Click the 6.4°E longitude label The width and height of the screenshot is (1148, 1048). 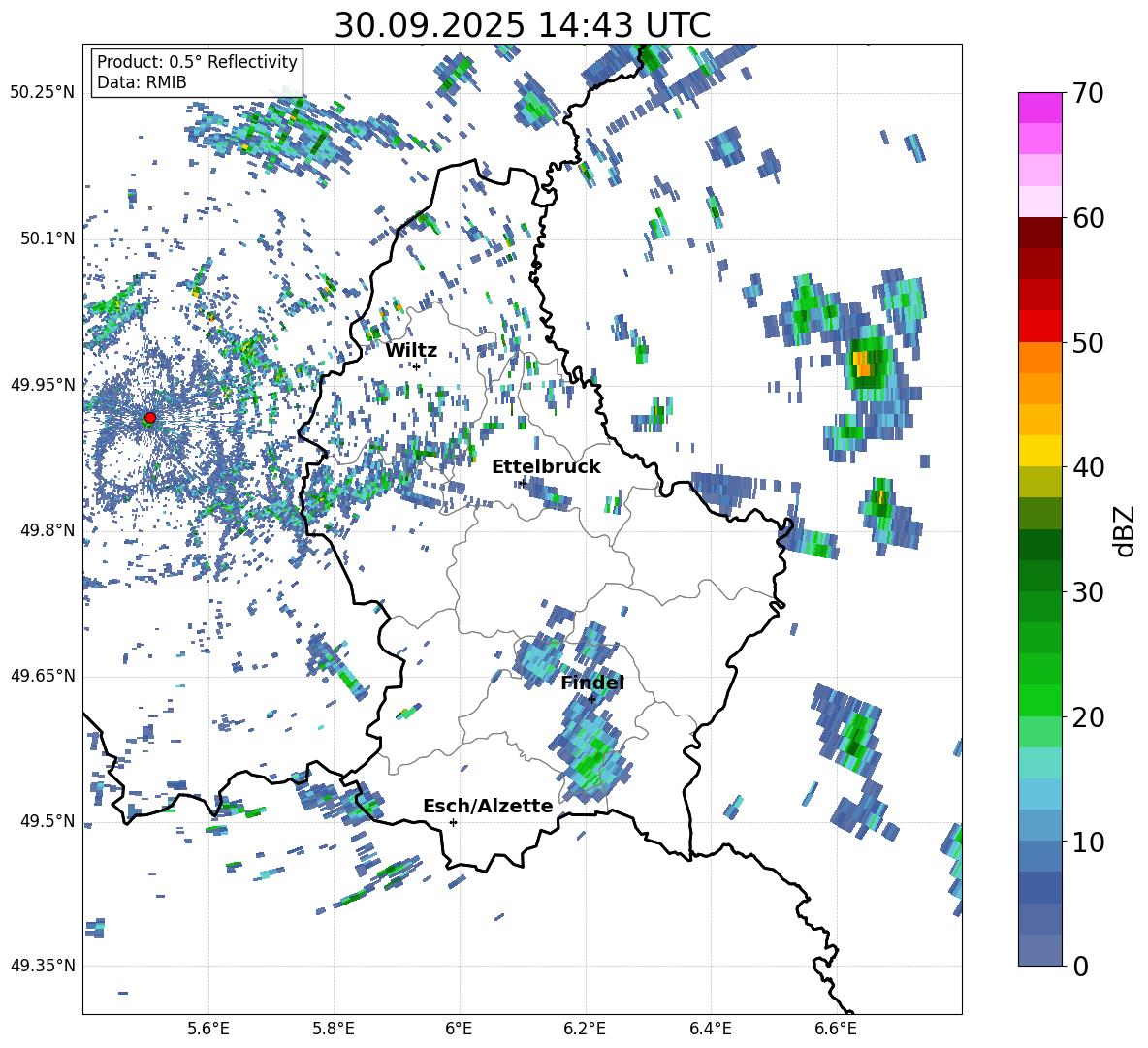click(x=710, y=1029)
